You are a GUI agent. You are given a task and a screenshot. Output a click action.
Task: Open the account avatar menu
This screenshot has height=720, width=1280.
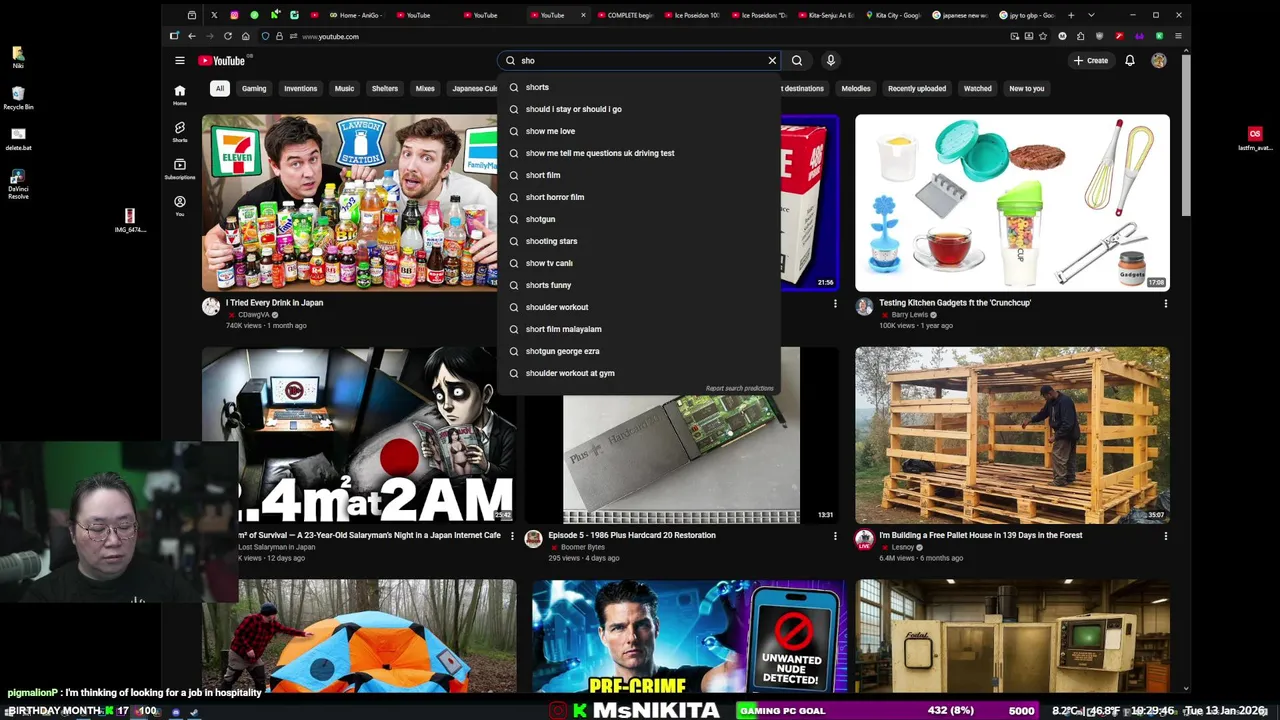coord(1159,60)
